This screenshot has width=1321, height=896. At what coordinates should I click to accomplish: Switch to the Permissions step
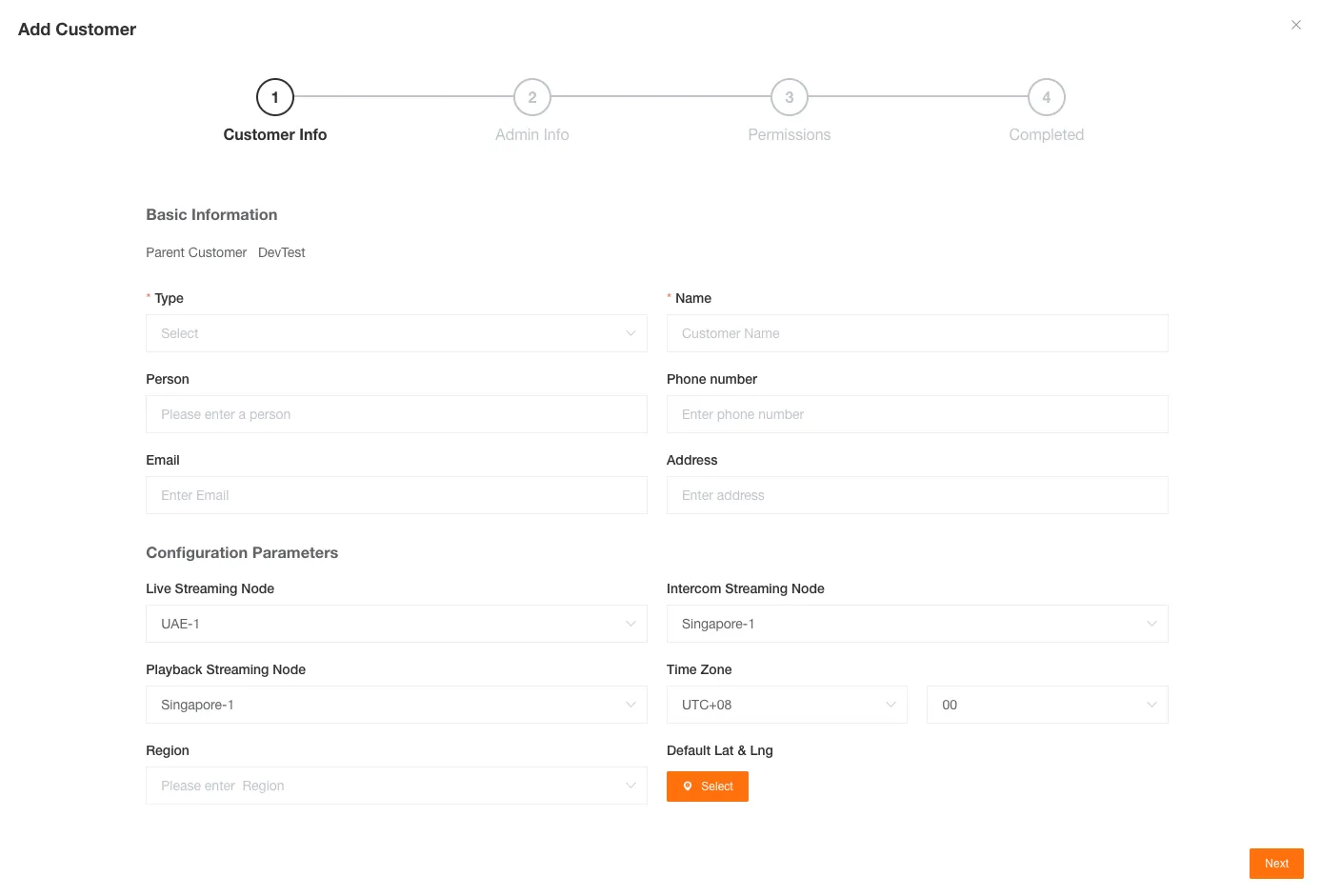click(x=789, y=134)
